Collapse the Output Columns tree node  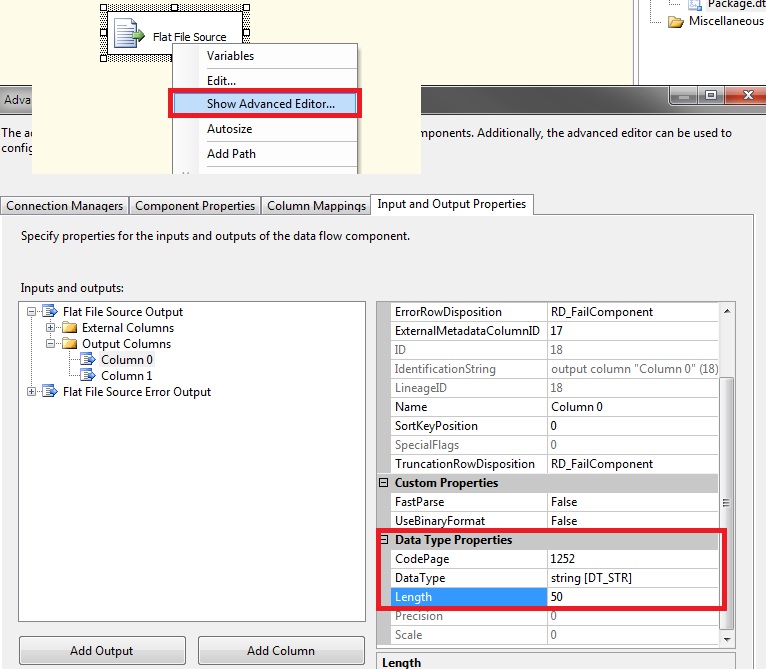(x=50, y=344)
